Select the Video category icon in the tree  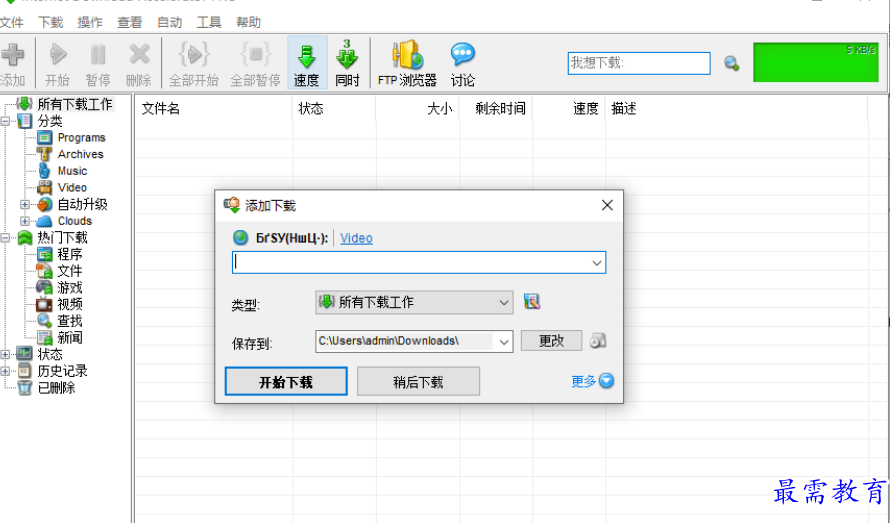[45, 187]
